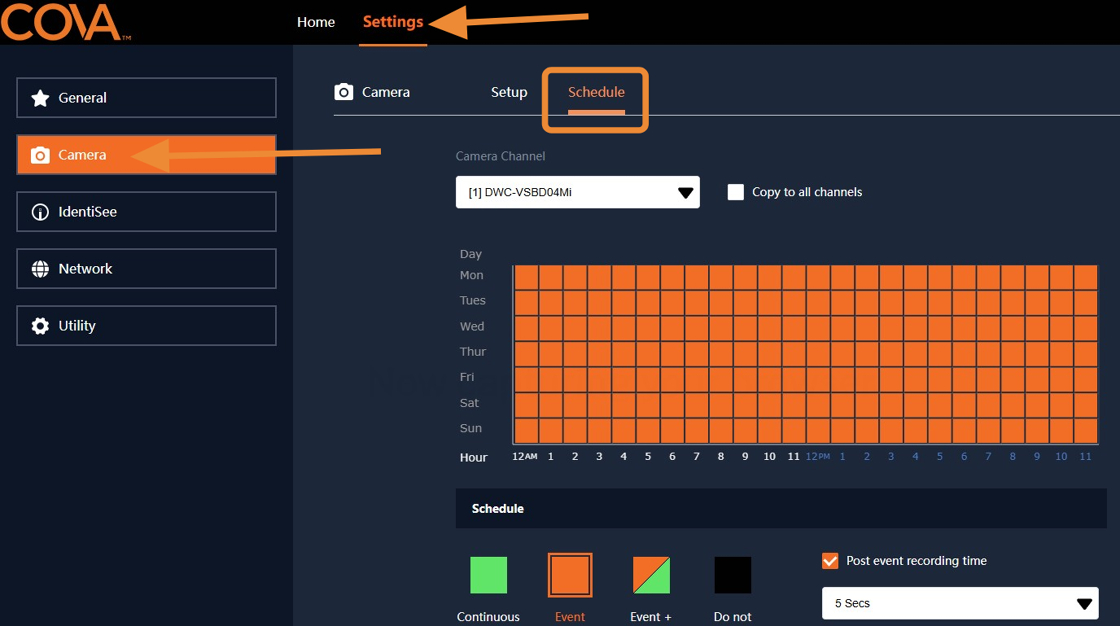Click the COVA logo
The image size is (1120, 626).
click(66, 21)
